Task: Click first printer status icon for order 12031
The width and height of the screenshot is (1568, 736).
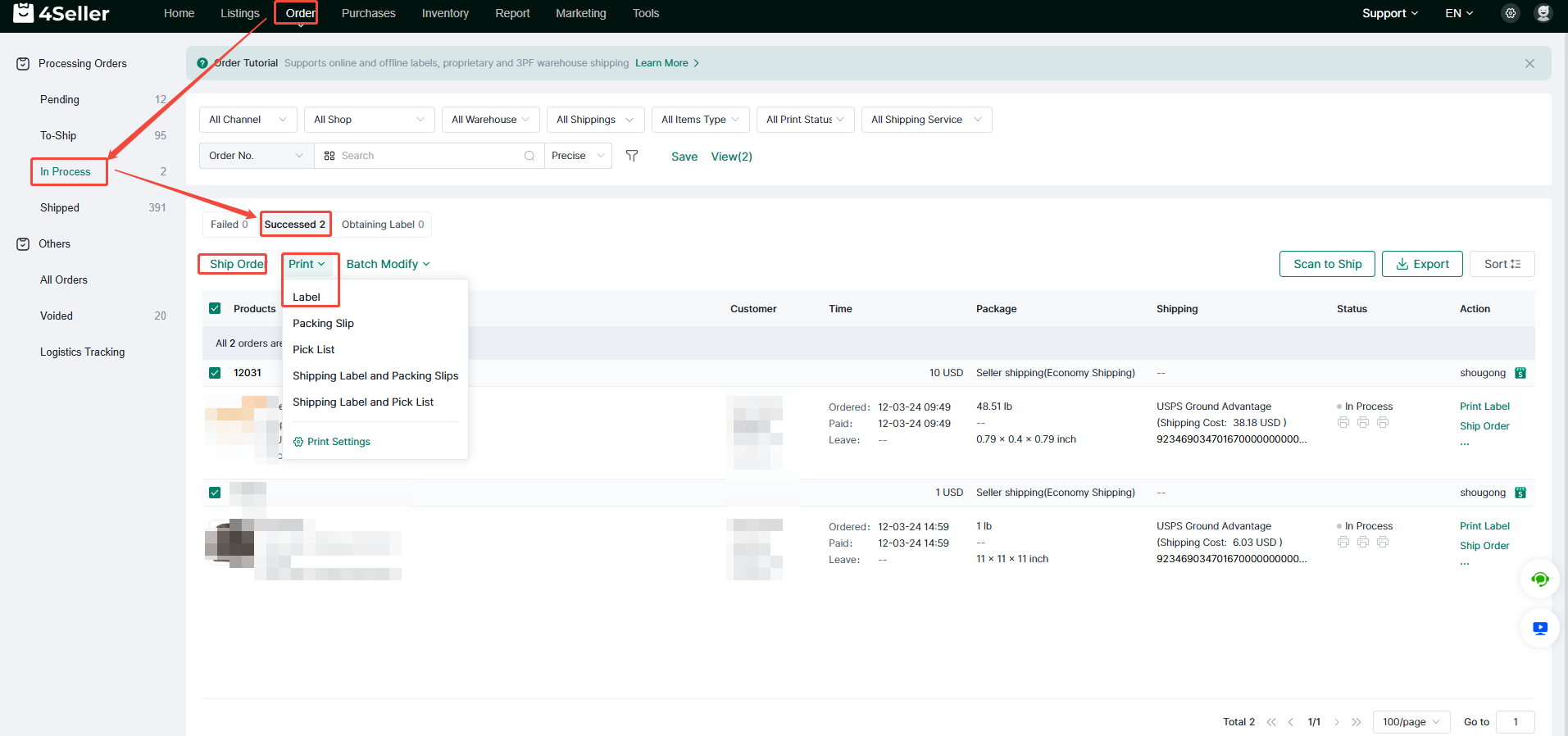Action: point(1343,423)
